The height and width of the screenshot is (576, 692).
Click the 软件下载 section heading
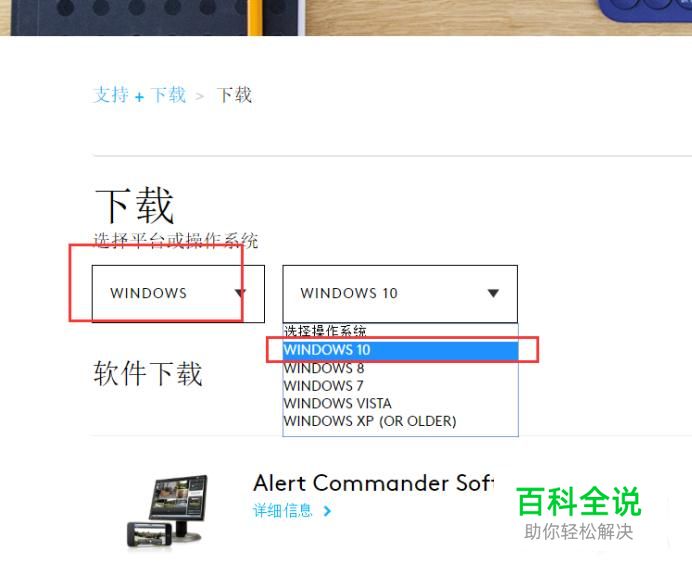[148, 373]
